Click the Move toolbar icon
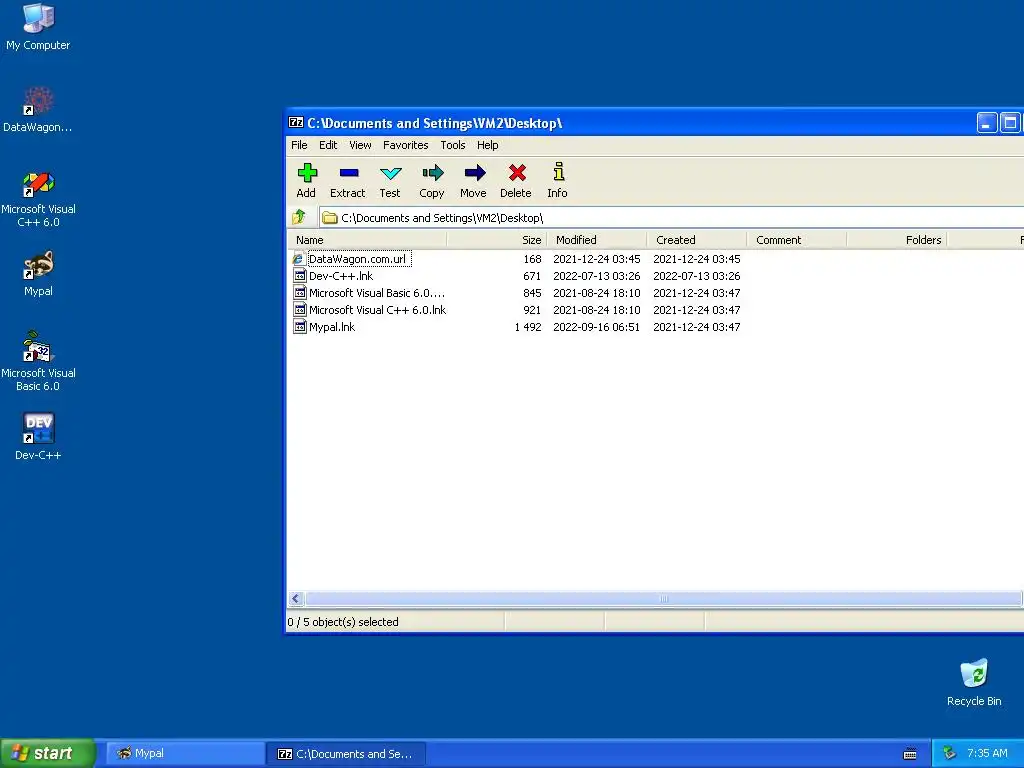This screenshot has width=1024, height=768. click(x=474, y=173)
